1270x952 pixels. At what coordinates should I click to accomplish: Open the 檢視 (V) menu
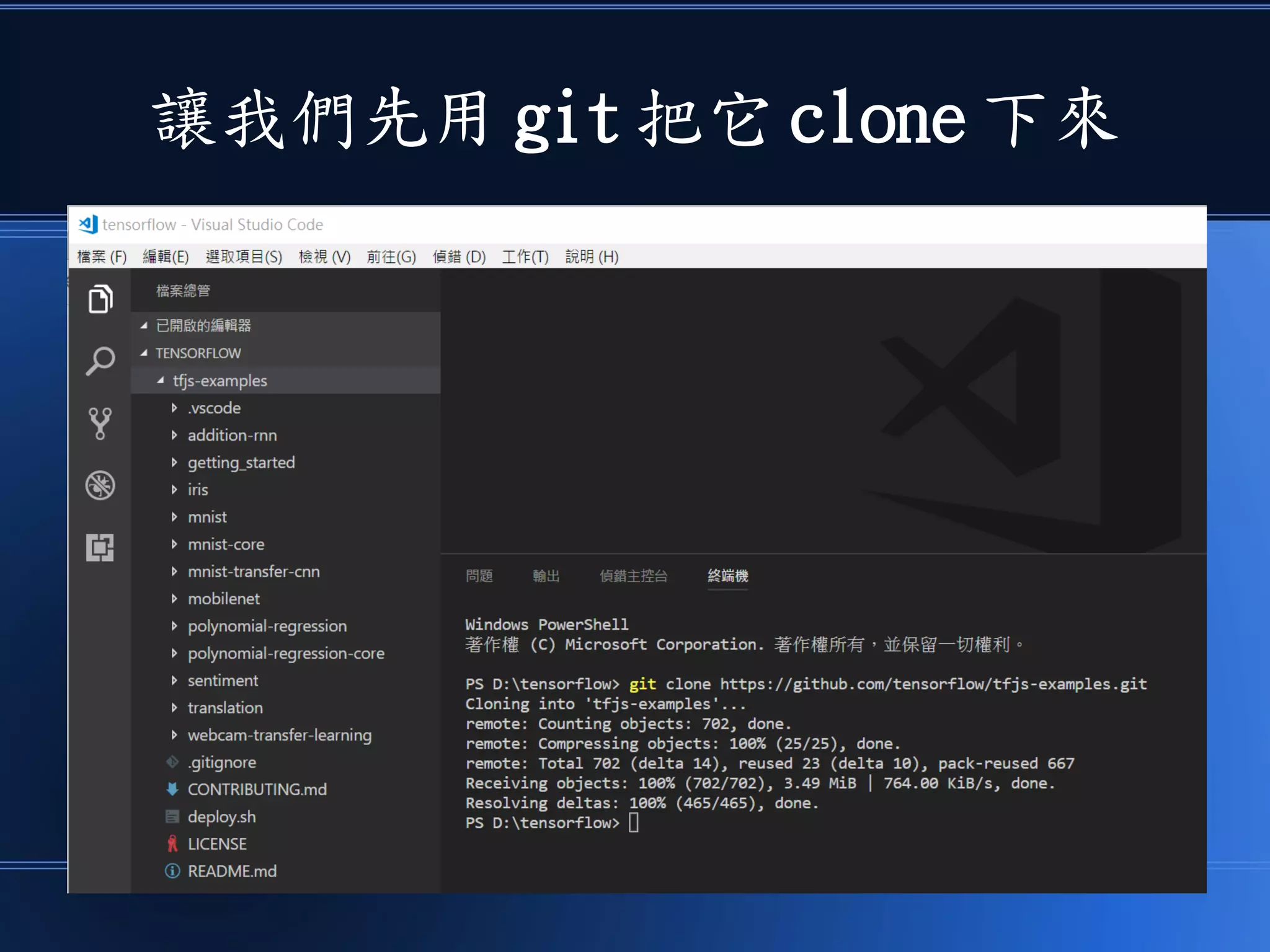point(324,257)
